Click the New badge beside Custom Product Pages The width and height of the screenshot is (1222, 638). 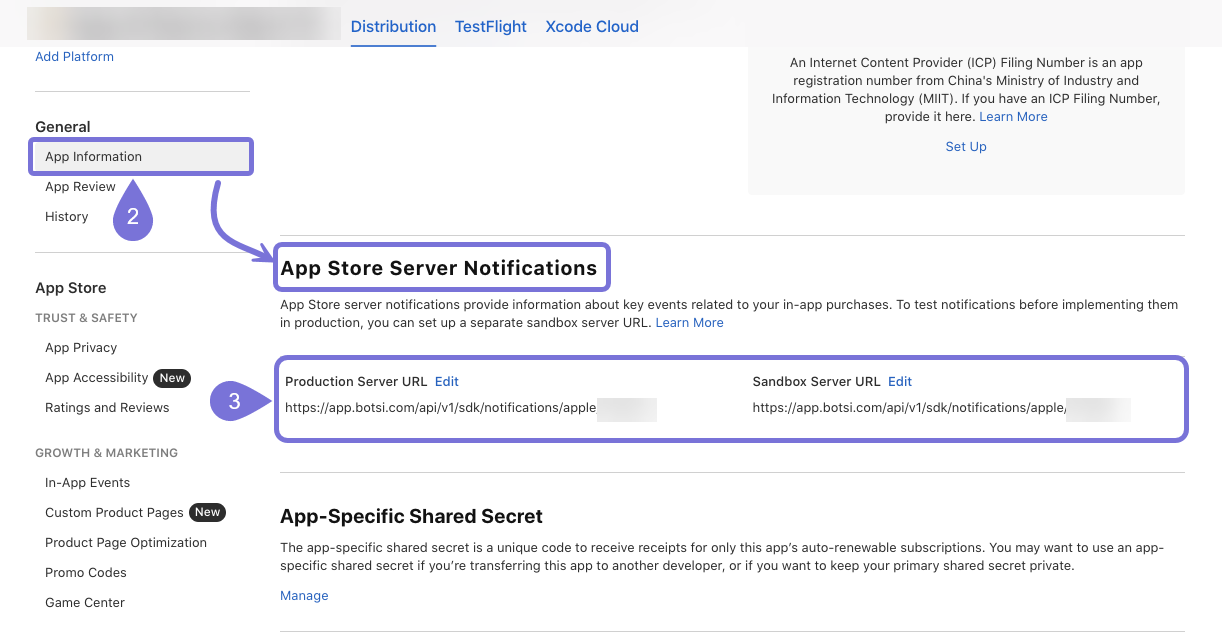pos(208,513)
